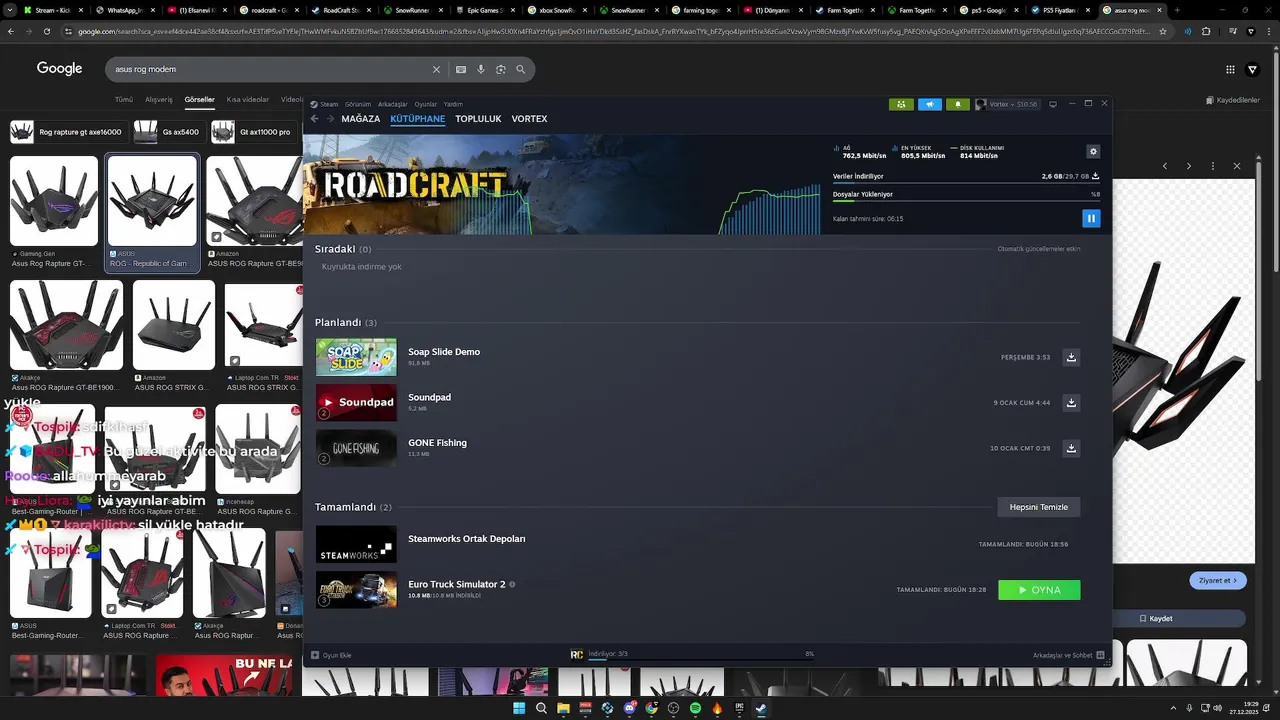This screenshot has width=1280, height=720.
Task: Click Euro Truck Simulator 2 info icon
Action: tap(512, 584)
